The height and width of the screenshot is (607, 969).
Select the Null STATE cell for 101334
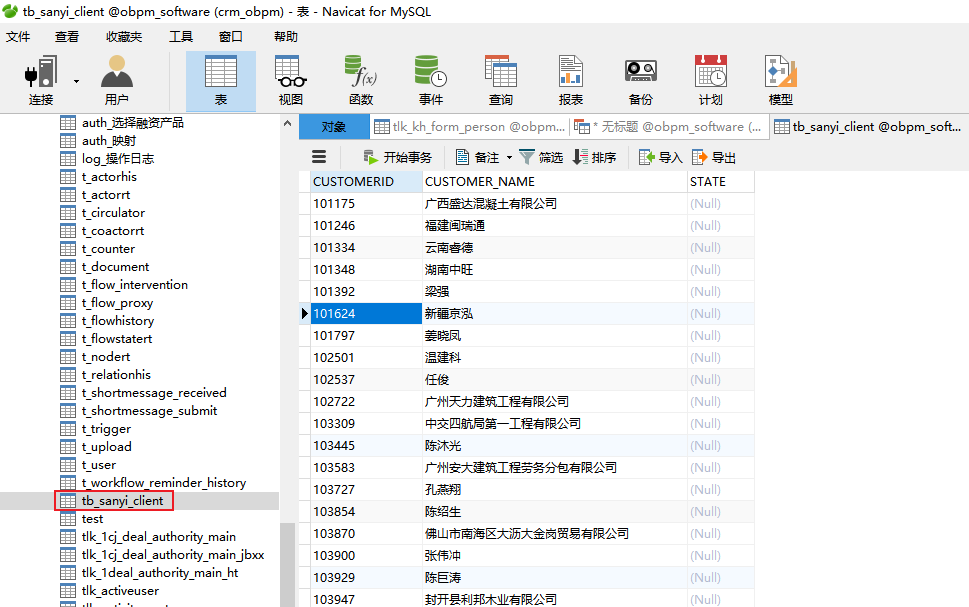[721, 247]
